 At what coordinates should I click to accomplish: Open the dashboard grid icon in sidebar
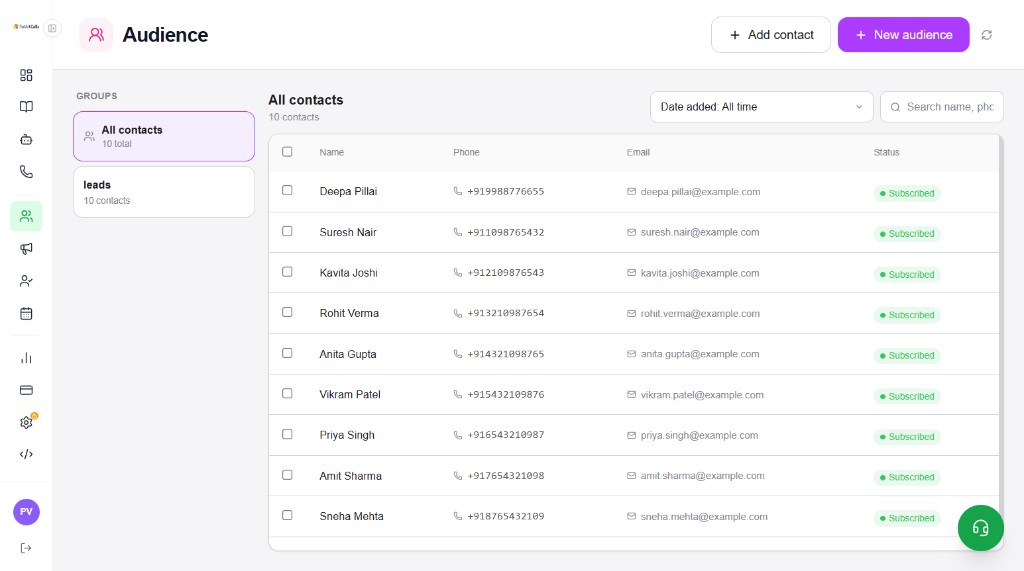(26, 75)
